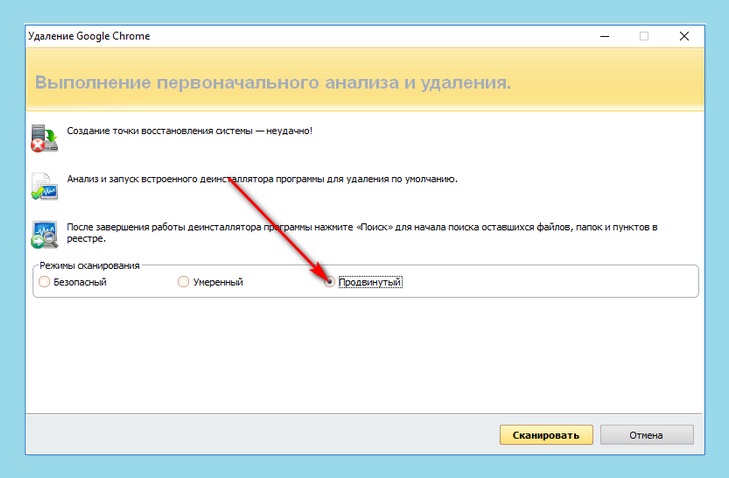The image size is (729, 478).
Task: Click the built-in uninstaller analysis icon
Action: [x=45, y=186]
